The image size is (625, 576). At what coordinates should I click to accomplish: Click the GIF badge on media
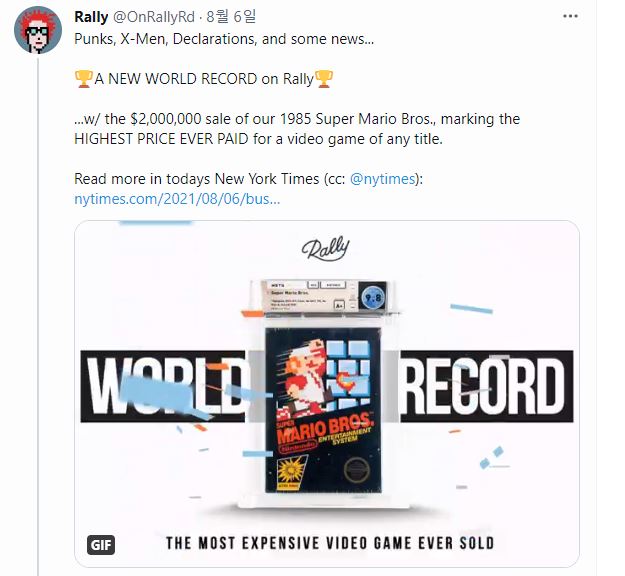pyautogui.click(x=101, y=545)
